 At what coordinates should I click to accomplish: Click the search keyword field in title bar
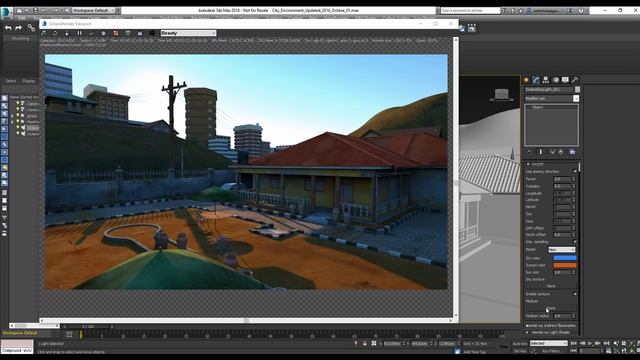click(470, 11)
